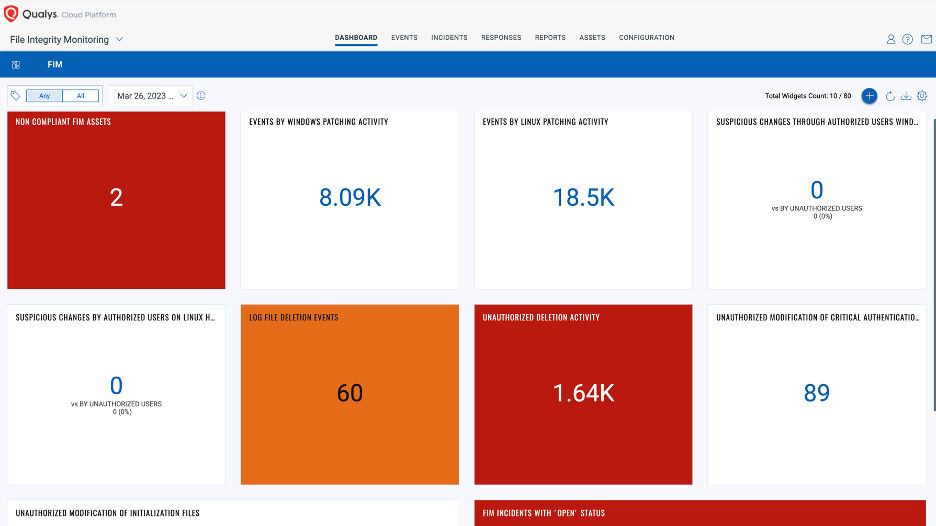This screenshot has width=936, height=526.
Task: Open the Configuration tab
Action: tap(646, 38)
